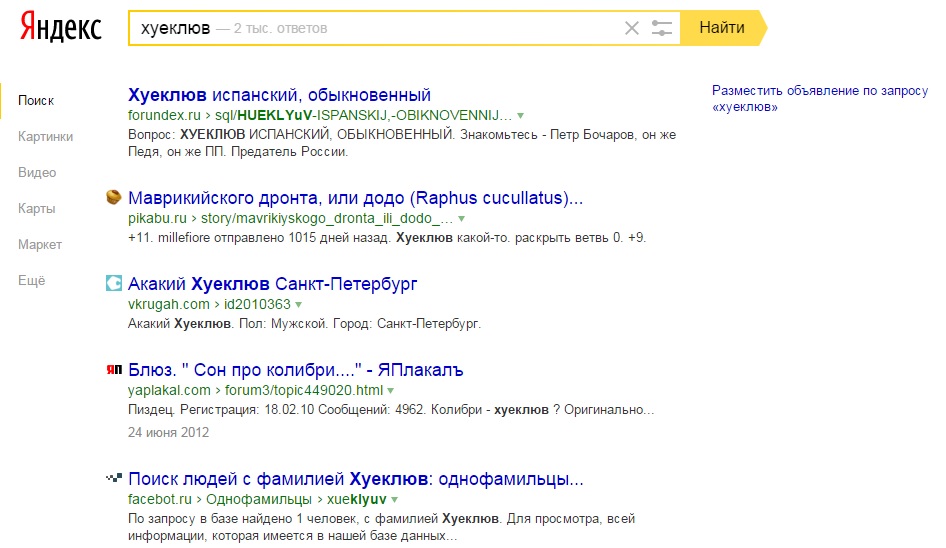Expand dropdown arrow next to facebot.ru URL
946x548 pixels.
point(395,500)
